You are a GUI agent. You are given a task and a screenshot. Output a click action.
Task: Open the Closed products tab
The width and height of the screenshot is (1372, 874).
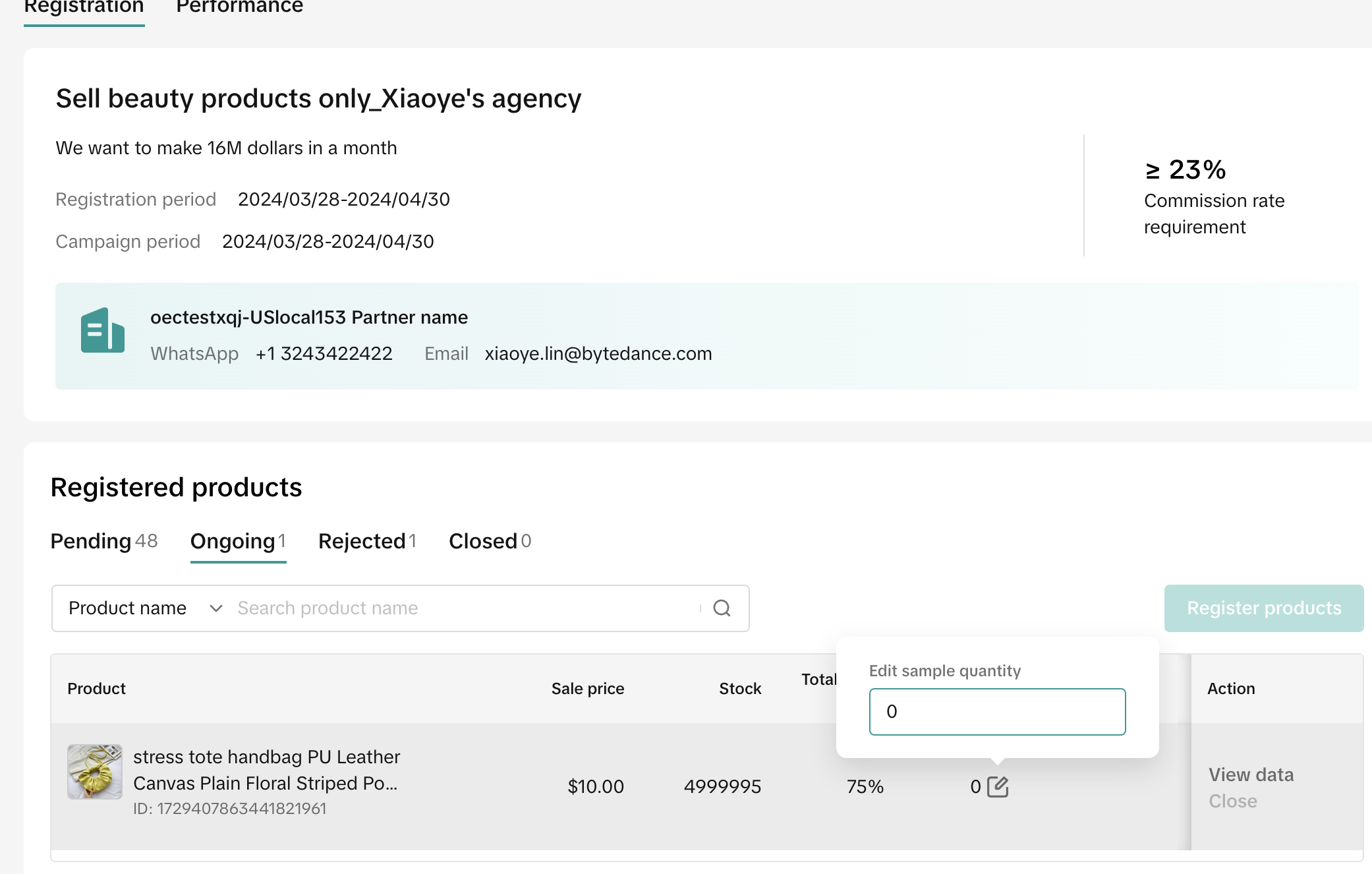tap(490, 541)
